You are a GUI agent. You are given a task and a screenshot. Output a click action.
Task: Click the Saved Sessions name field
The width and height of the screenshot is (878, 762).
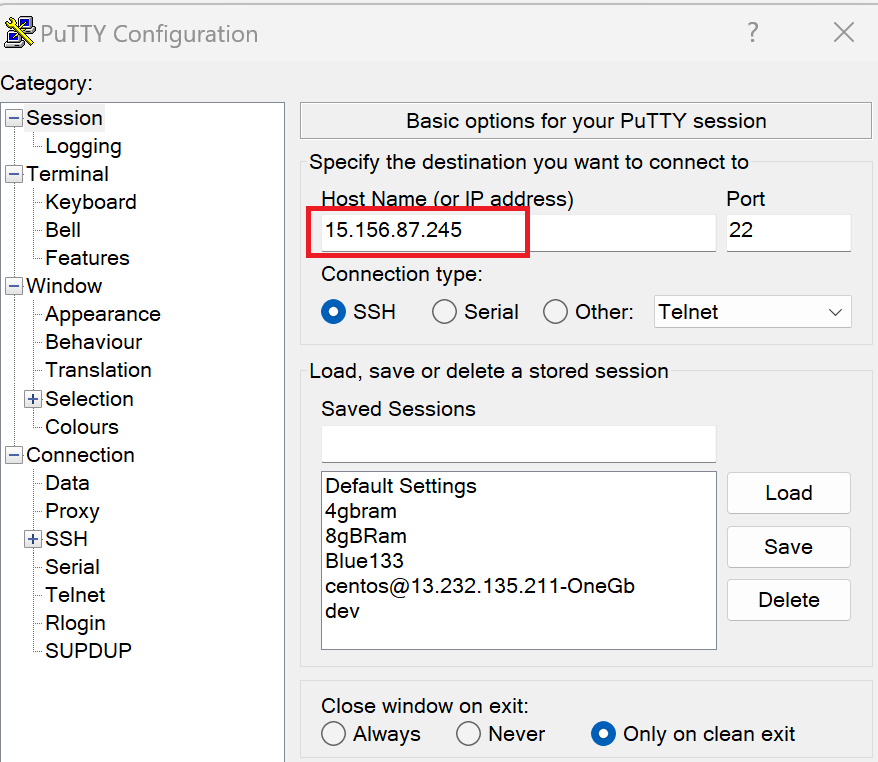pyautogui.click(x=519, y=444)
